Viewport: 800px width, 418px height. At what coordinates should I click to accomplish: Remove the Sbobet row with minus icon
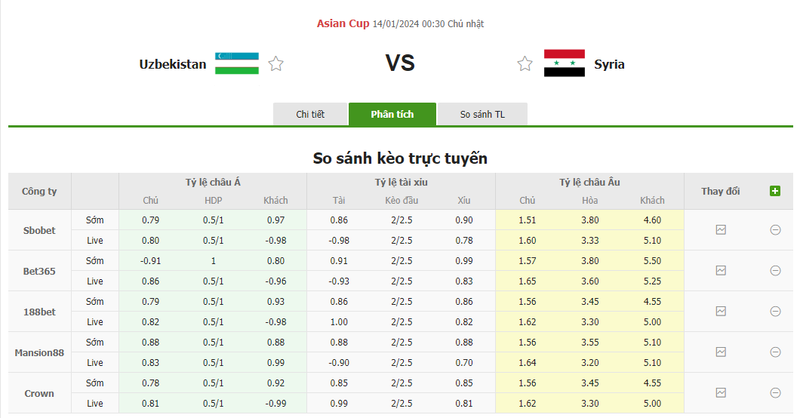[775, 230]
